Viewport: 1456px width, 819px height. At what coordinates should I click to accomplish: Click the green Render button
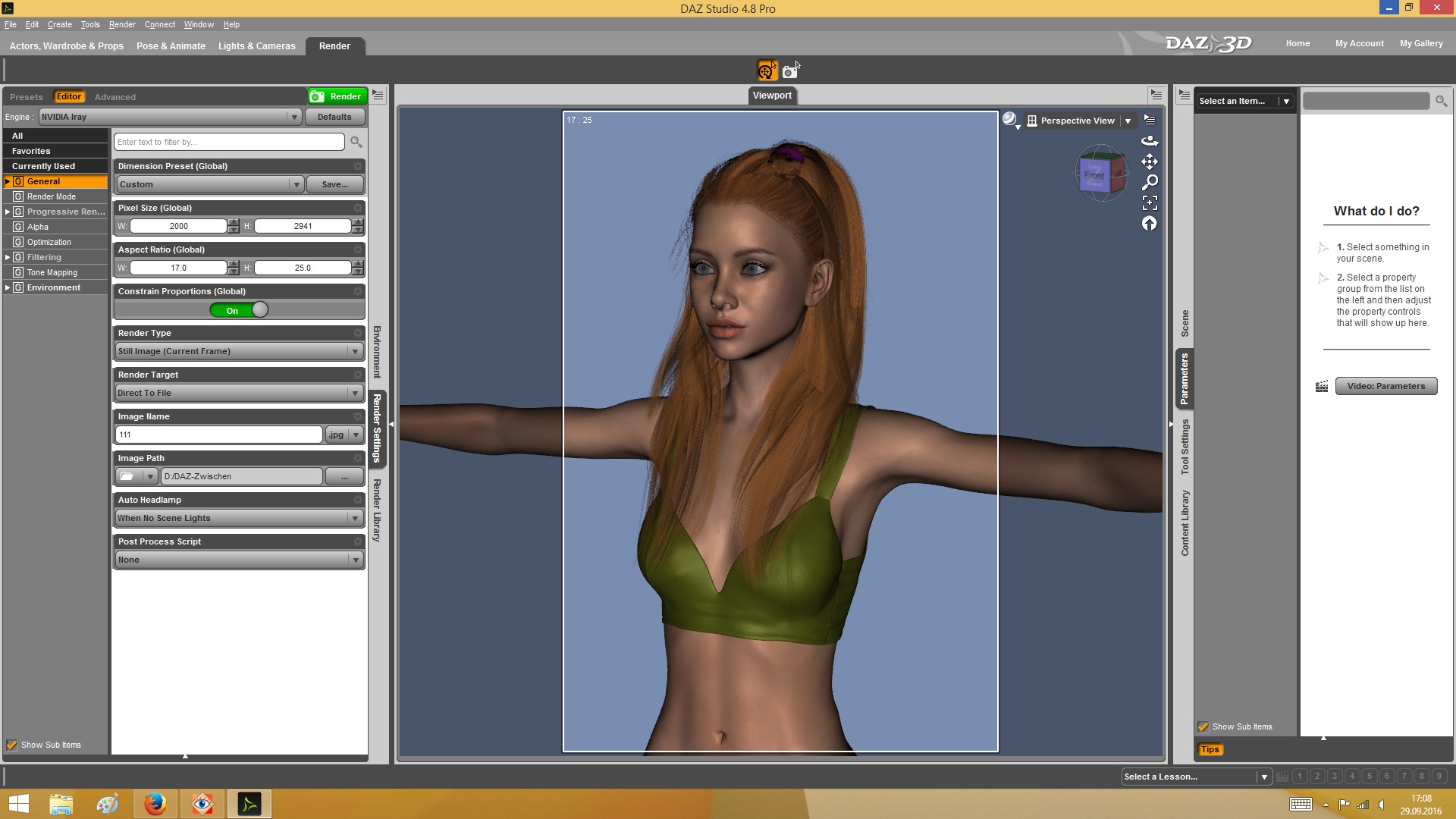337,96
